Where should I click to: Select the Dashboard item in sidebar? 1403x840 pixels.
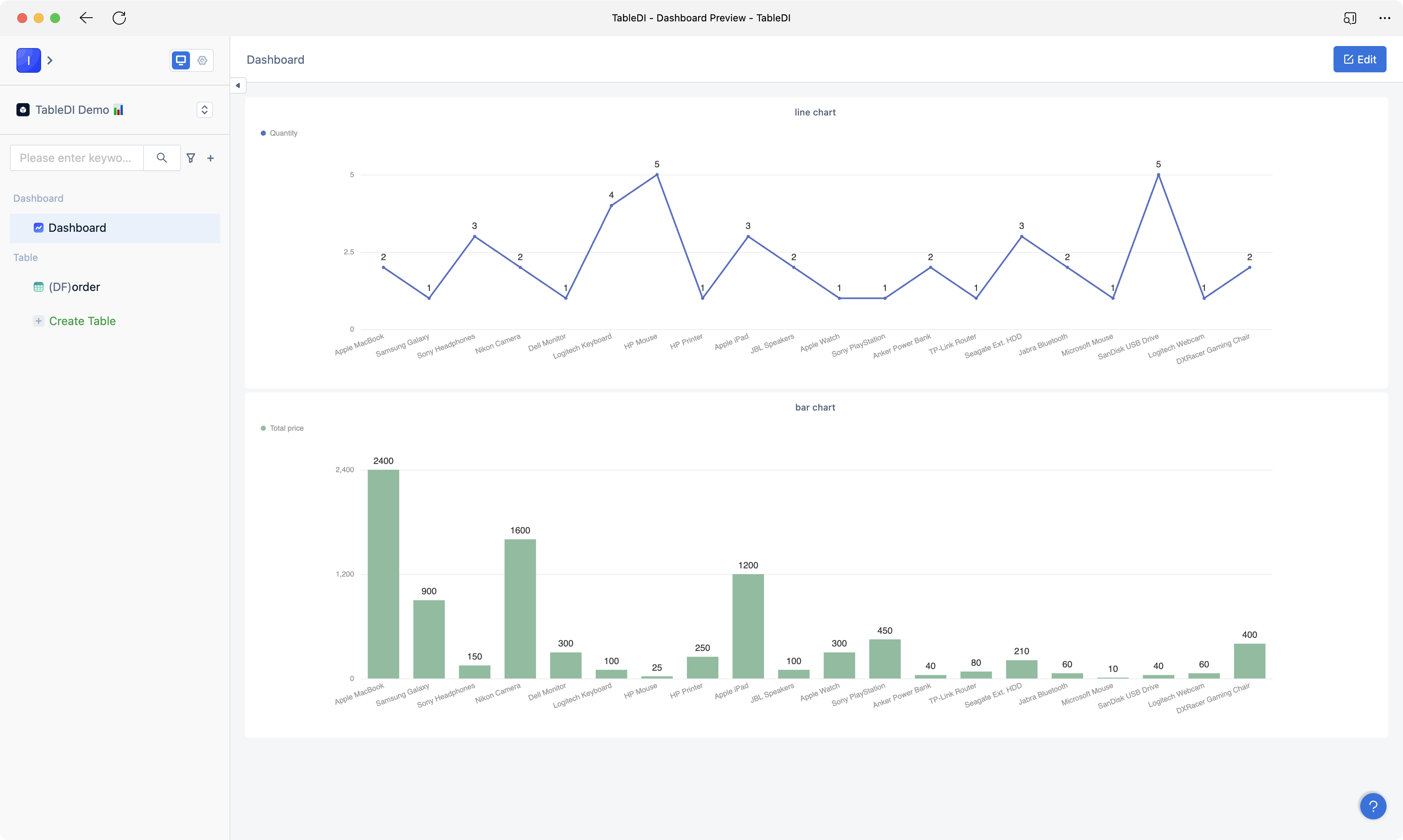(x=115, y=228)
